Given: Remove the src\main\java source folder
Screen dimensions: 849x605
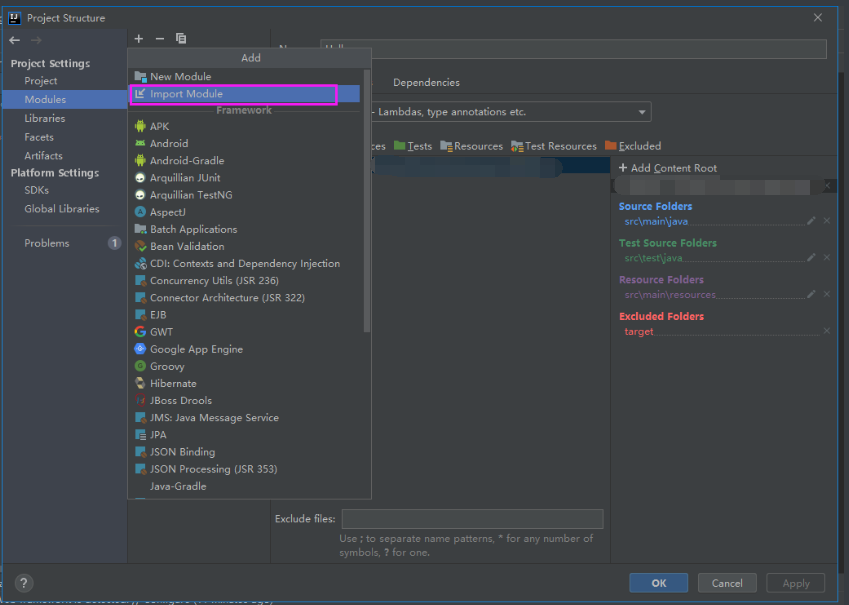Looking at the screenshot, I should point(827,220).
